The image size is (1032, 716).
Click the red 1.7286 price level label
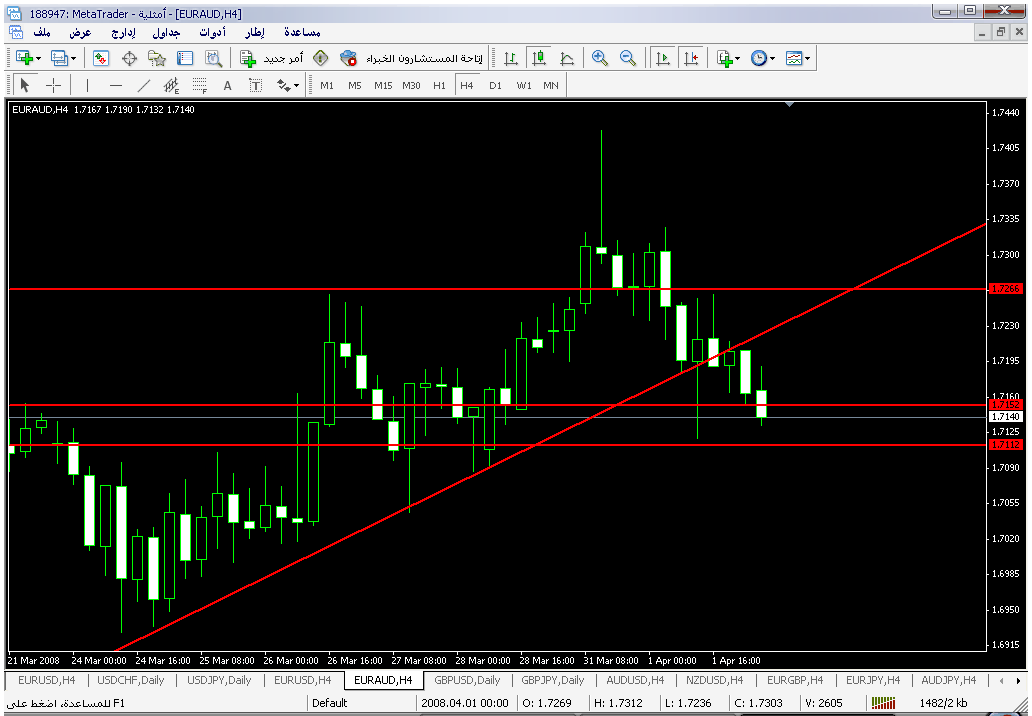tap(1004, 288)
